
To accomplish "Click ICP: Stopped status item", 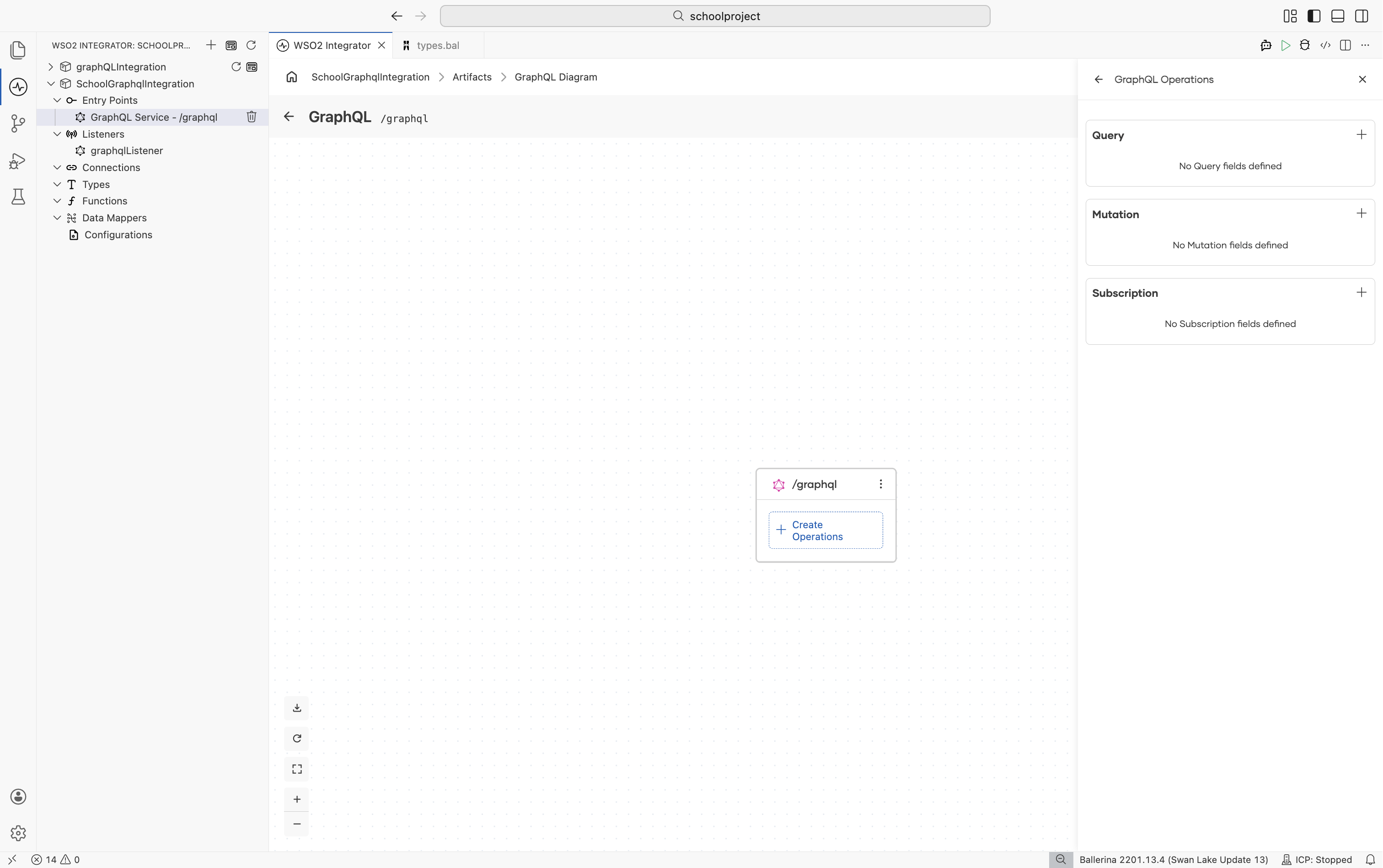I will coord(1316,859).
